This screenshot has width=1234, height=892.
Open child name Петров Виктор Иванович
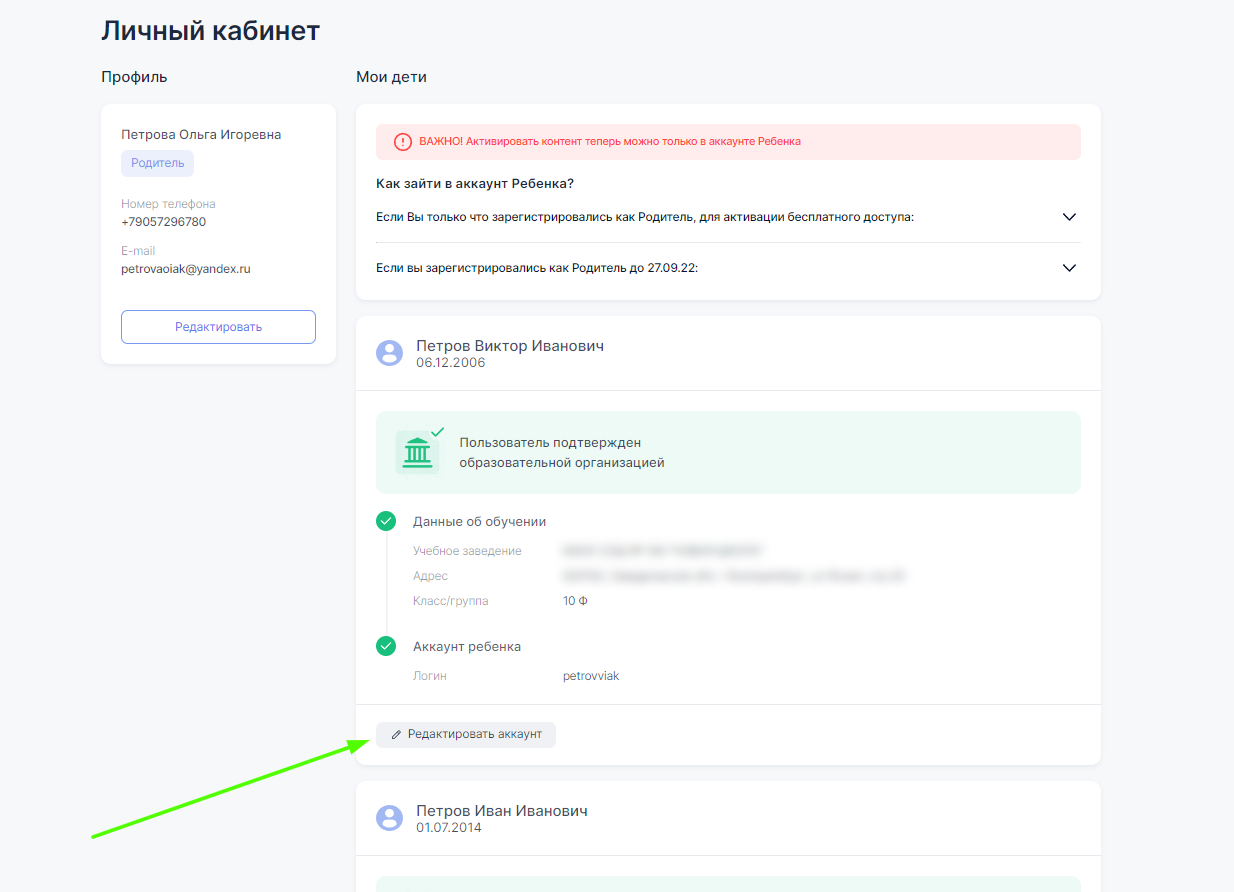[509, 346]
